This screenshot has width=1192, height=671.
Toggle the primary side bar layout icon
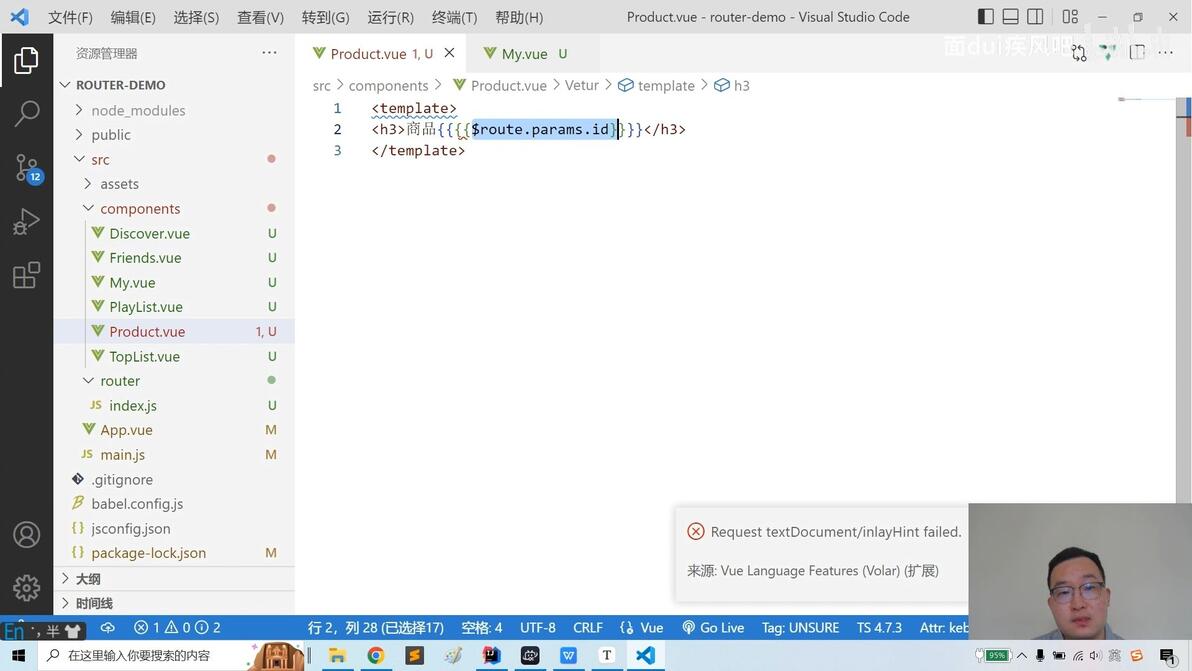click(985, 17)
